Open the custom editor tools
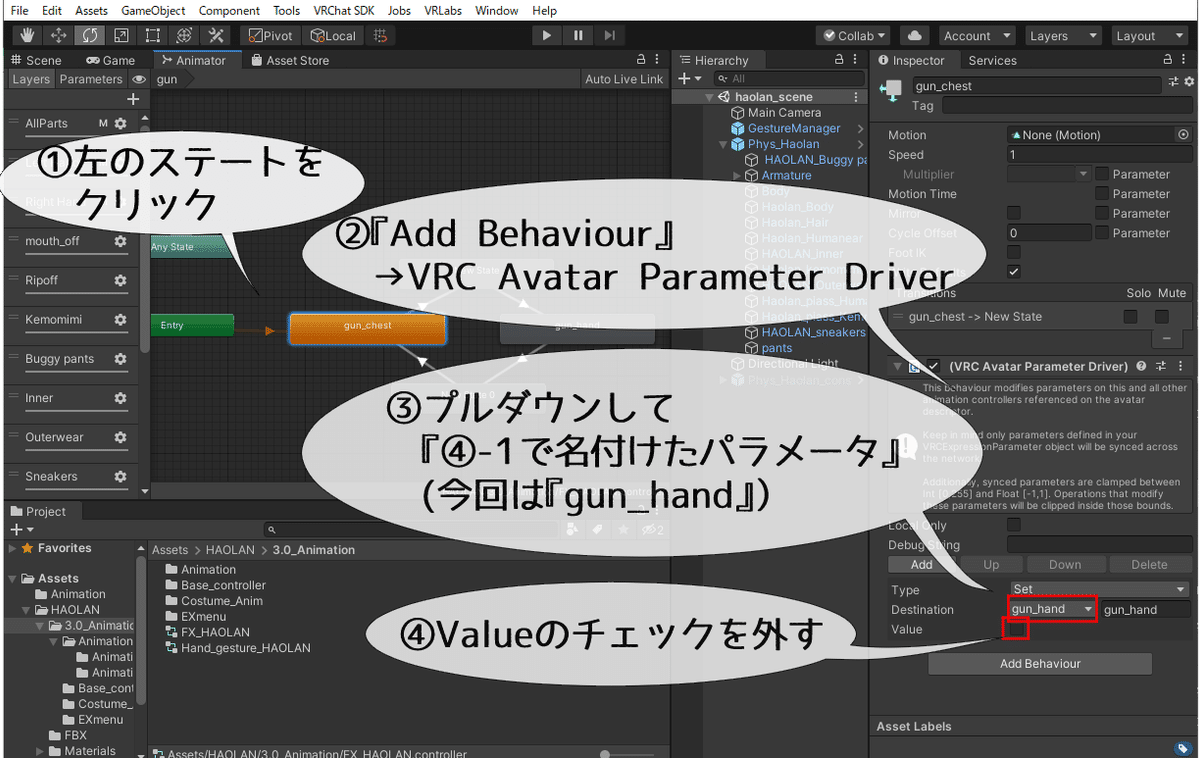Viewport: 1200px width, 758px height. point(214,35)
